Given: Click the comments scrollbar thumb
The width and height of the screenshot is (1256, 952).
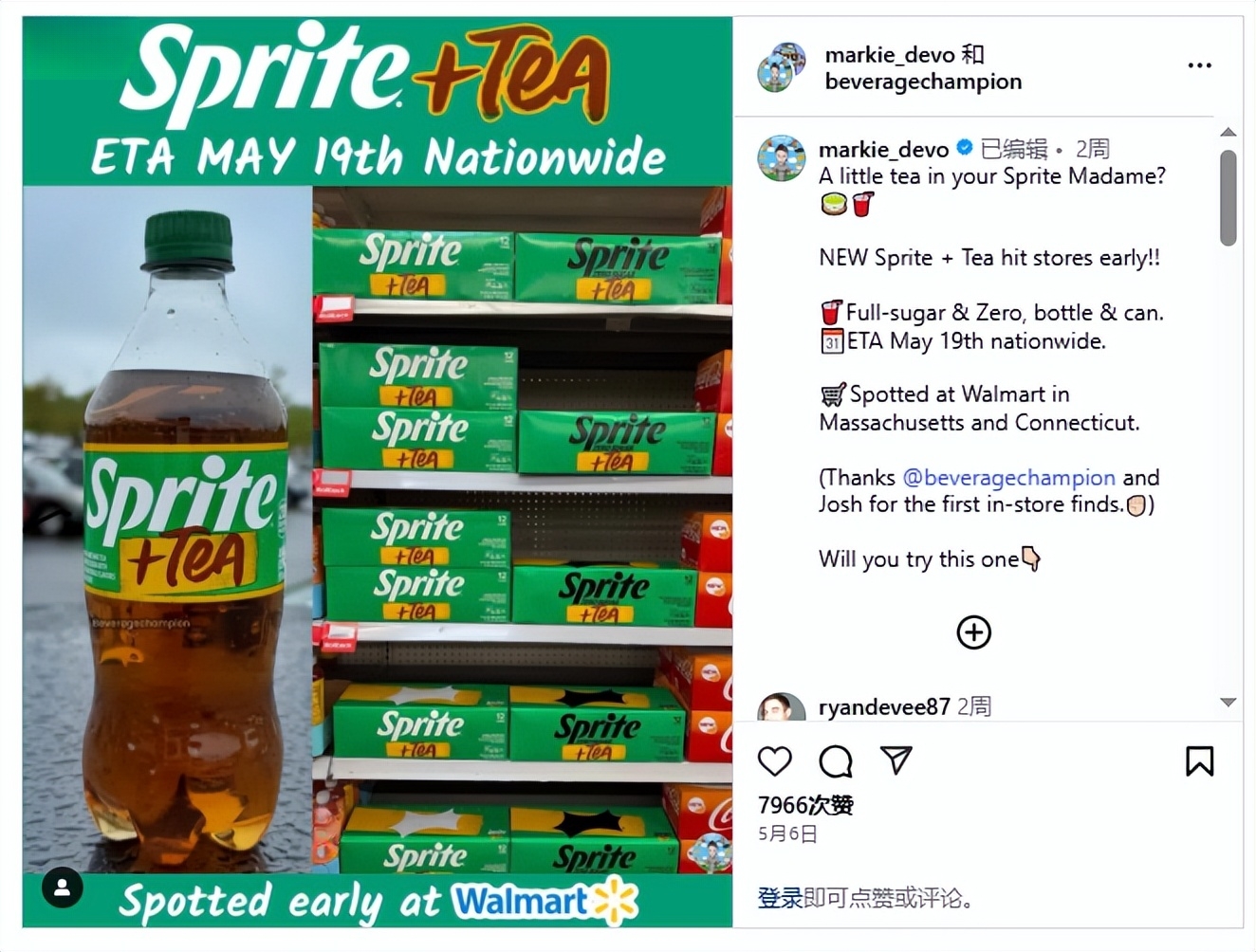Looking at the screenshot, I should coord(1228,197).
